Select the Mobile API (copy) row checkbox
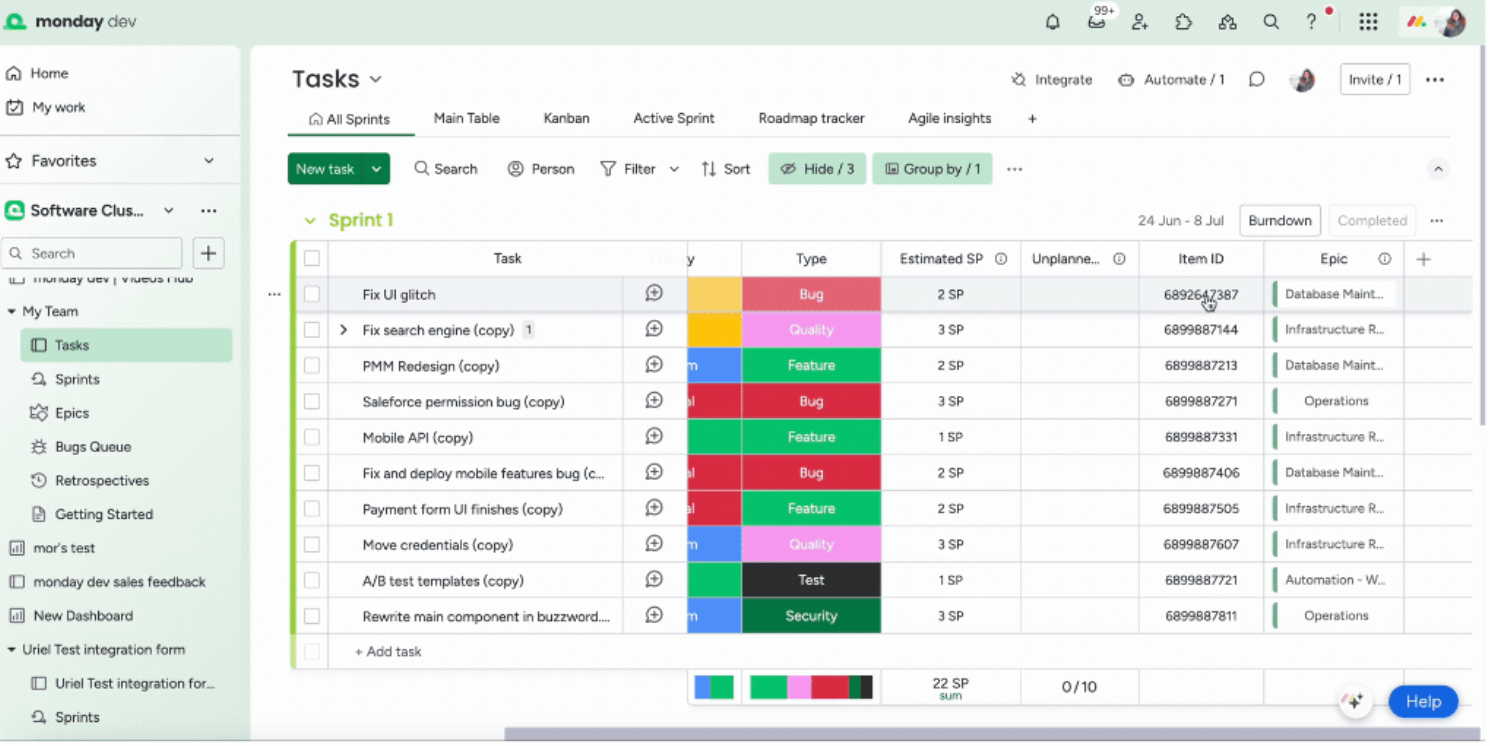The height and width of the screenshot is (746, 1490). pos(312,437)
